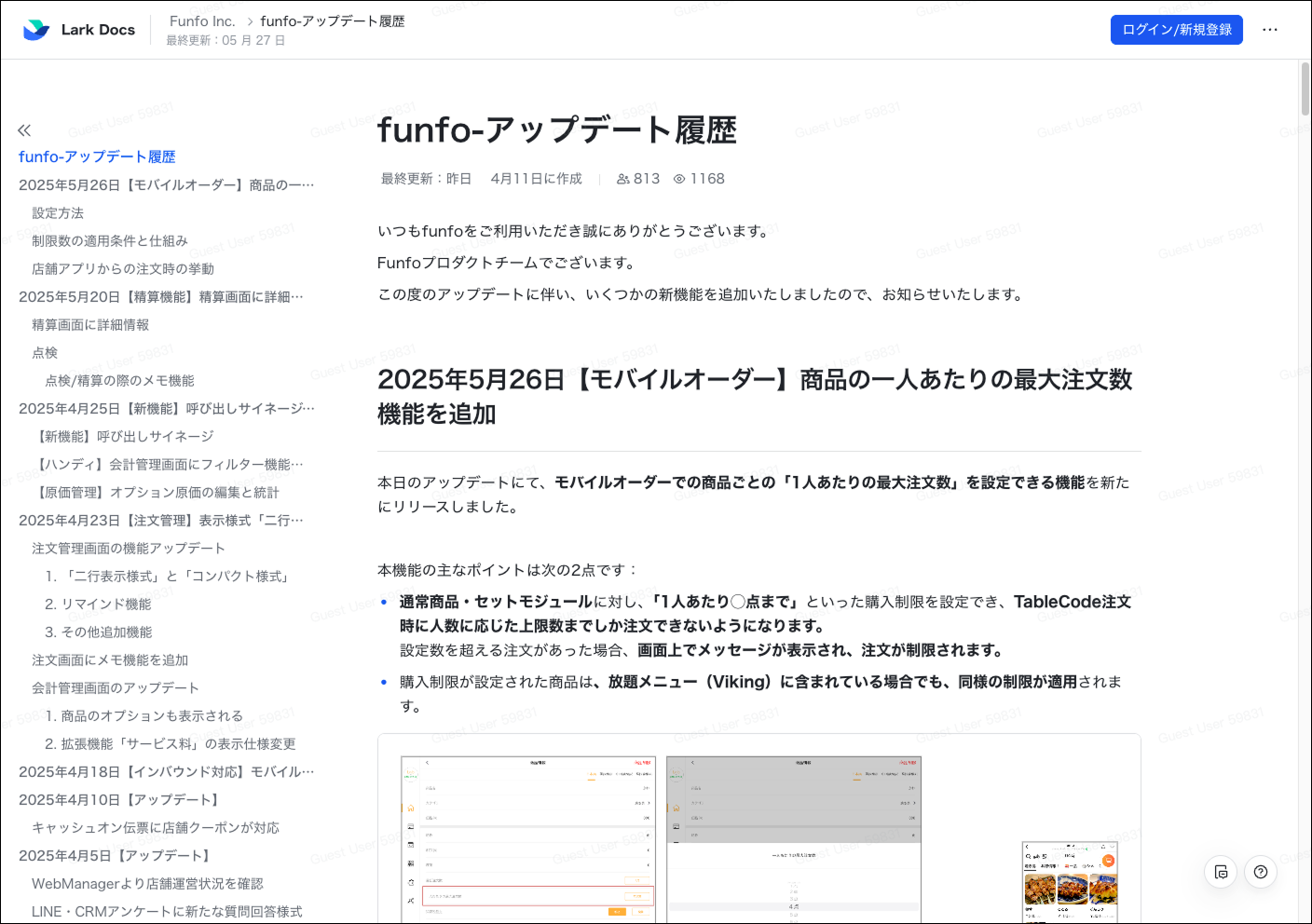The width and height of the screenshot is (1312, 924).
Task: Open the middle greyed dialog screenshot thumbnail
Action: pos(794,839)
